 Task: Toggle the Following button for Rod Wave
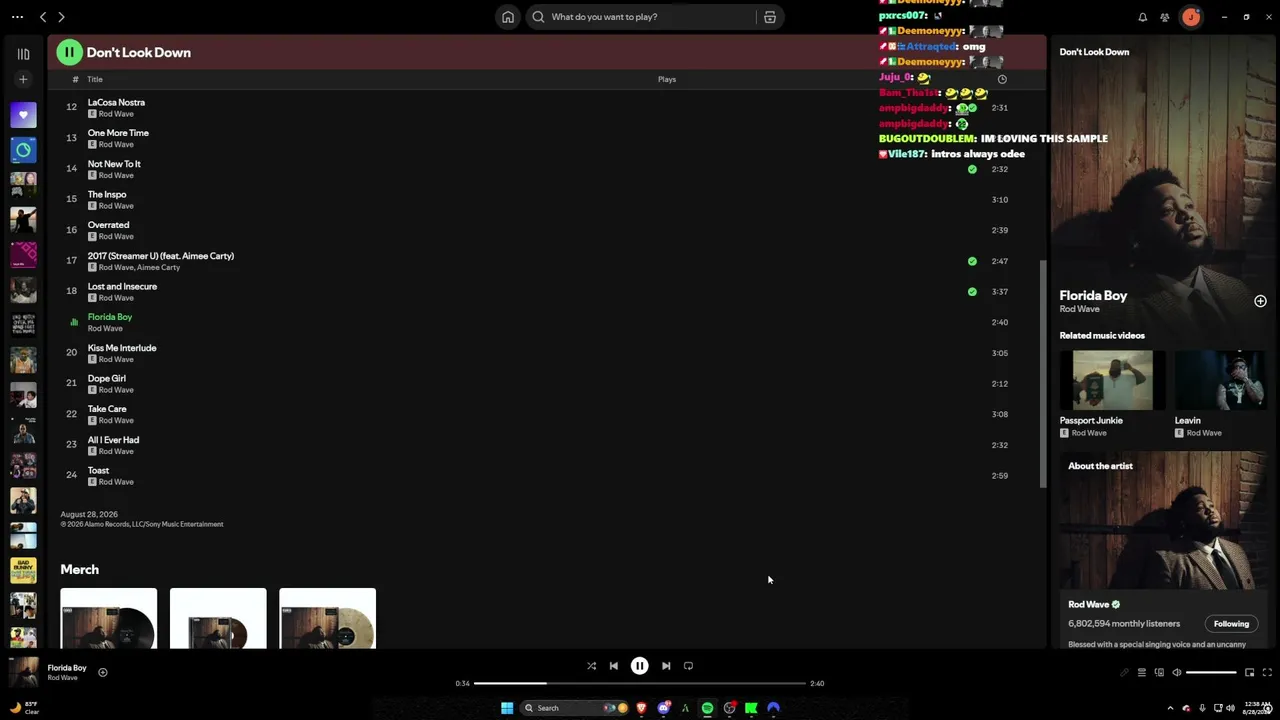[1231, 624]
